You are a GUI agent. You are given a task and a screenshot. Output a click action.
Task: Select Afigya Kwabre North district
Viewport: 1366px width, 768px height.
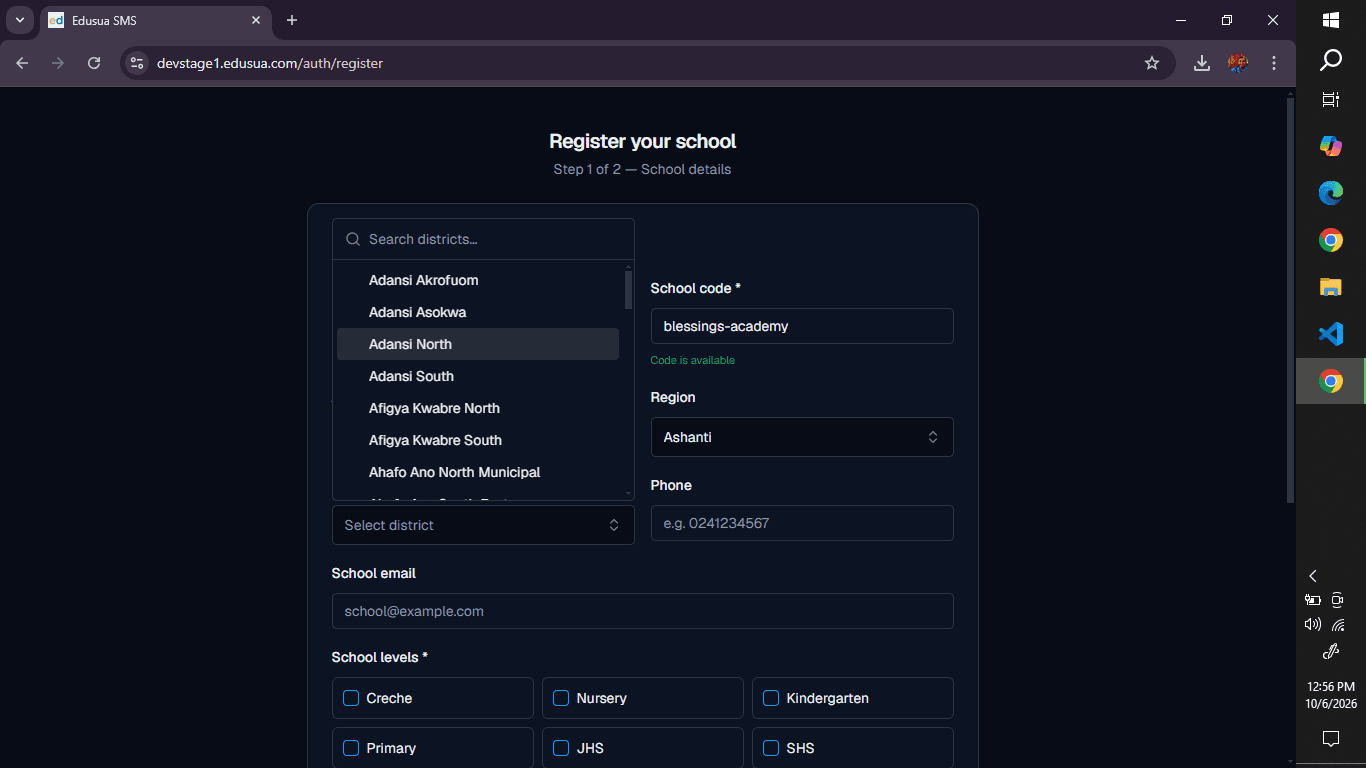pyautogui.click(x=478, y=408)
